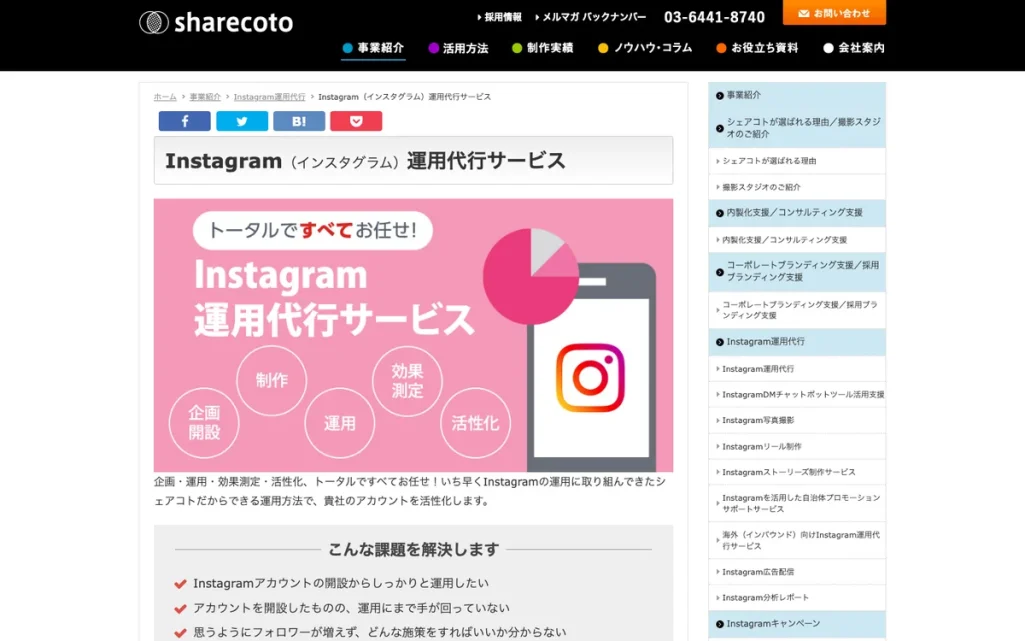The image size is (1025, 641).
Task: Open sidebar Instagramキャンペーン heading
Action: 797,624
